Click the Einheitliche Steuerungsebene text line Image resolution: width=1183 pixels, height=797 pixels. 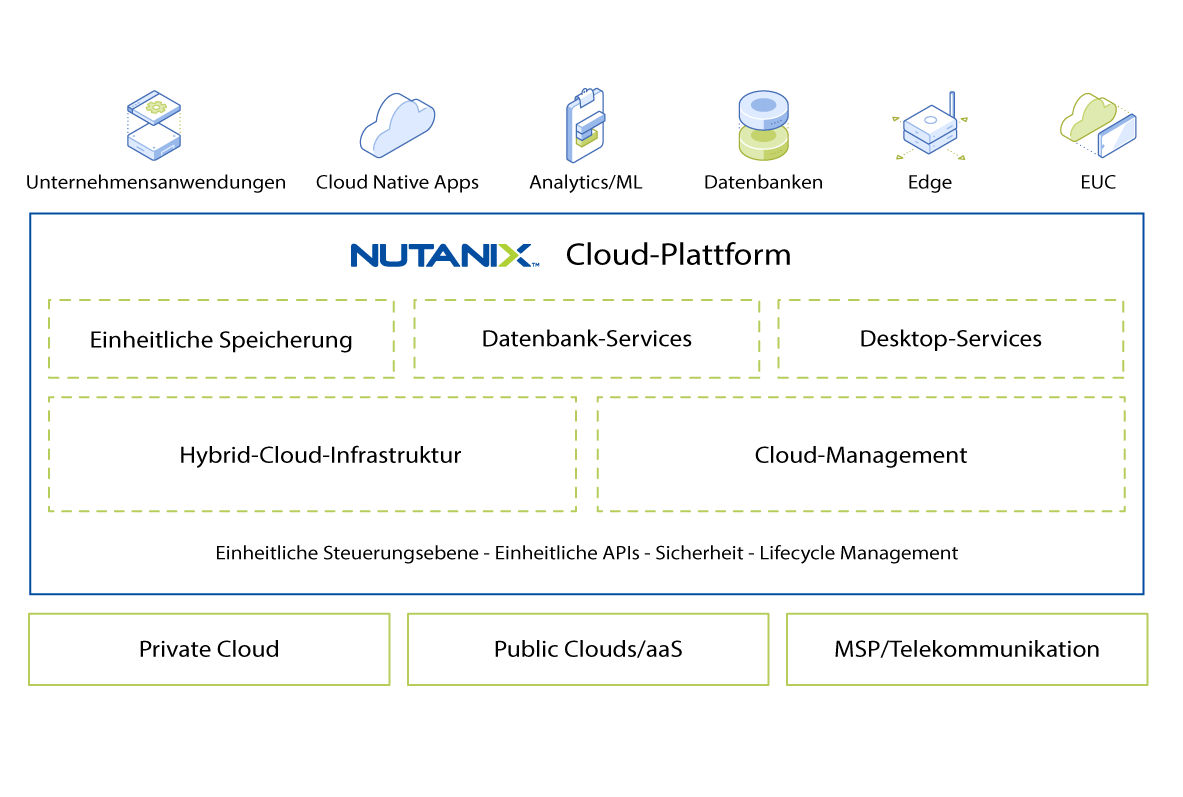[586, 552]
